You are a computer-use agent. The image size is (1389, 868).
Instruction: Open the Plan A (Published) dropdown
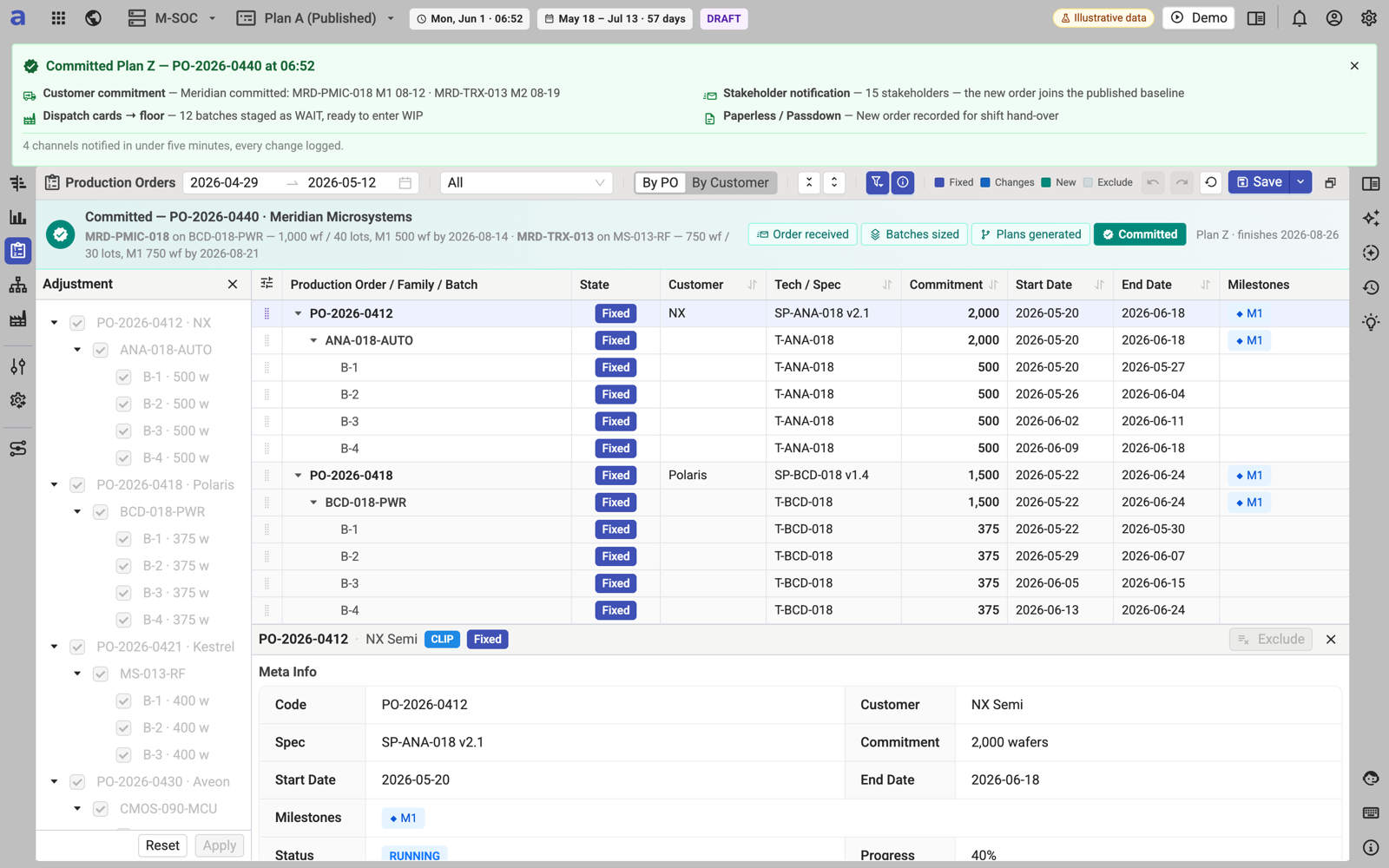pos(316,18)
